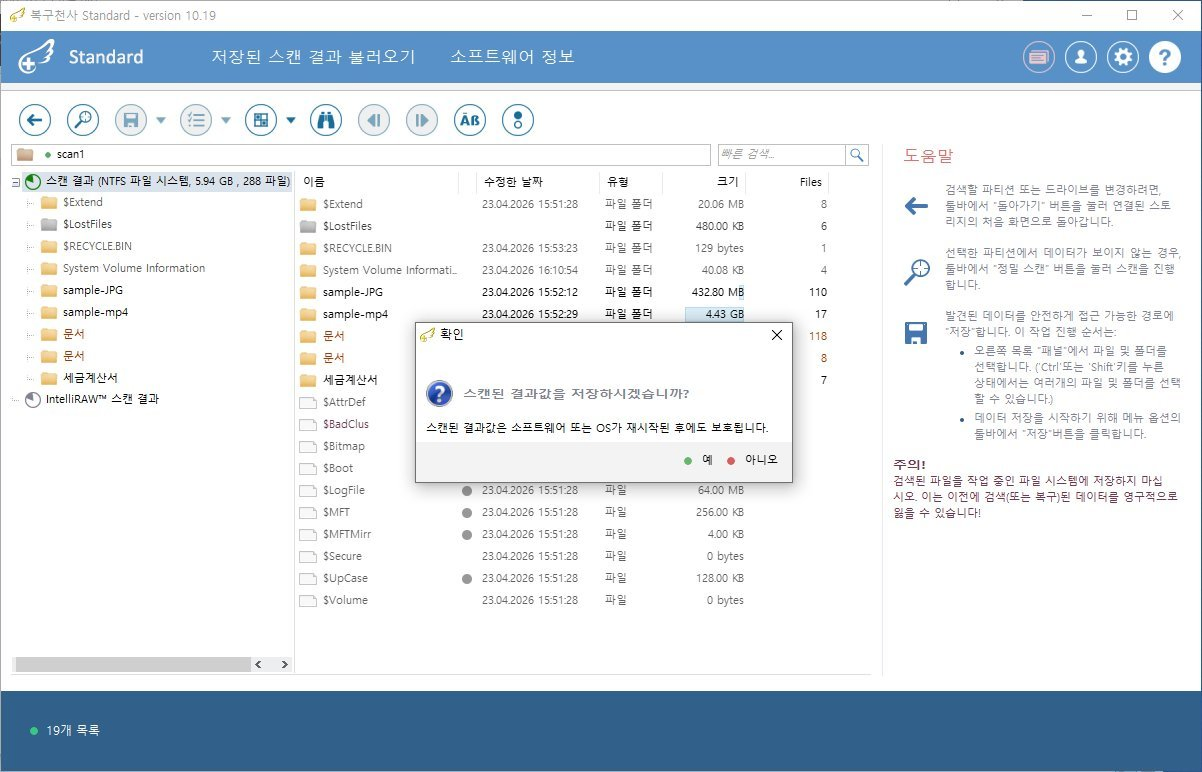
Task: Open the save icon dropdown arrow
Action: tap(161, 121)
